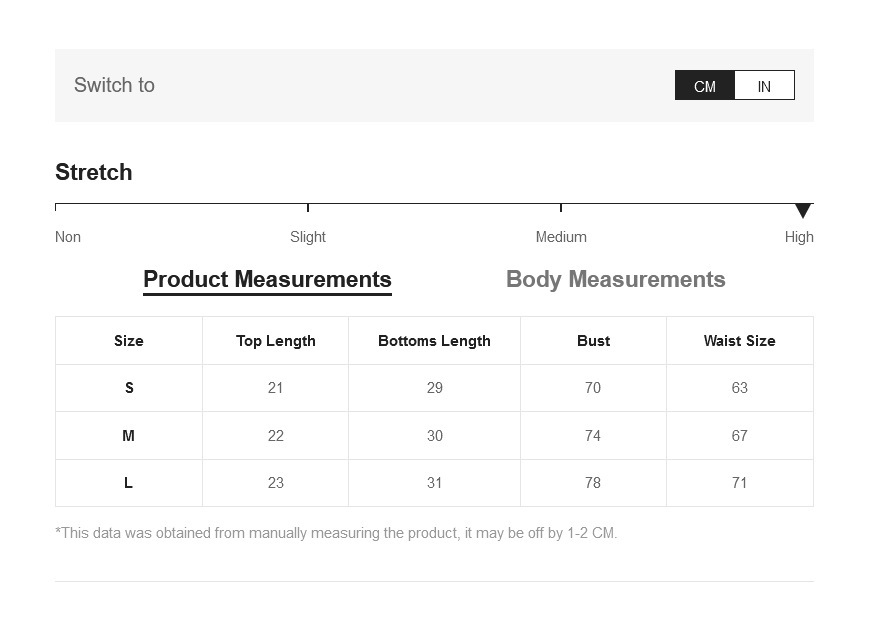
Task: Click the size L bust value 78
Action: [x=593, y=483]
